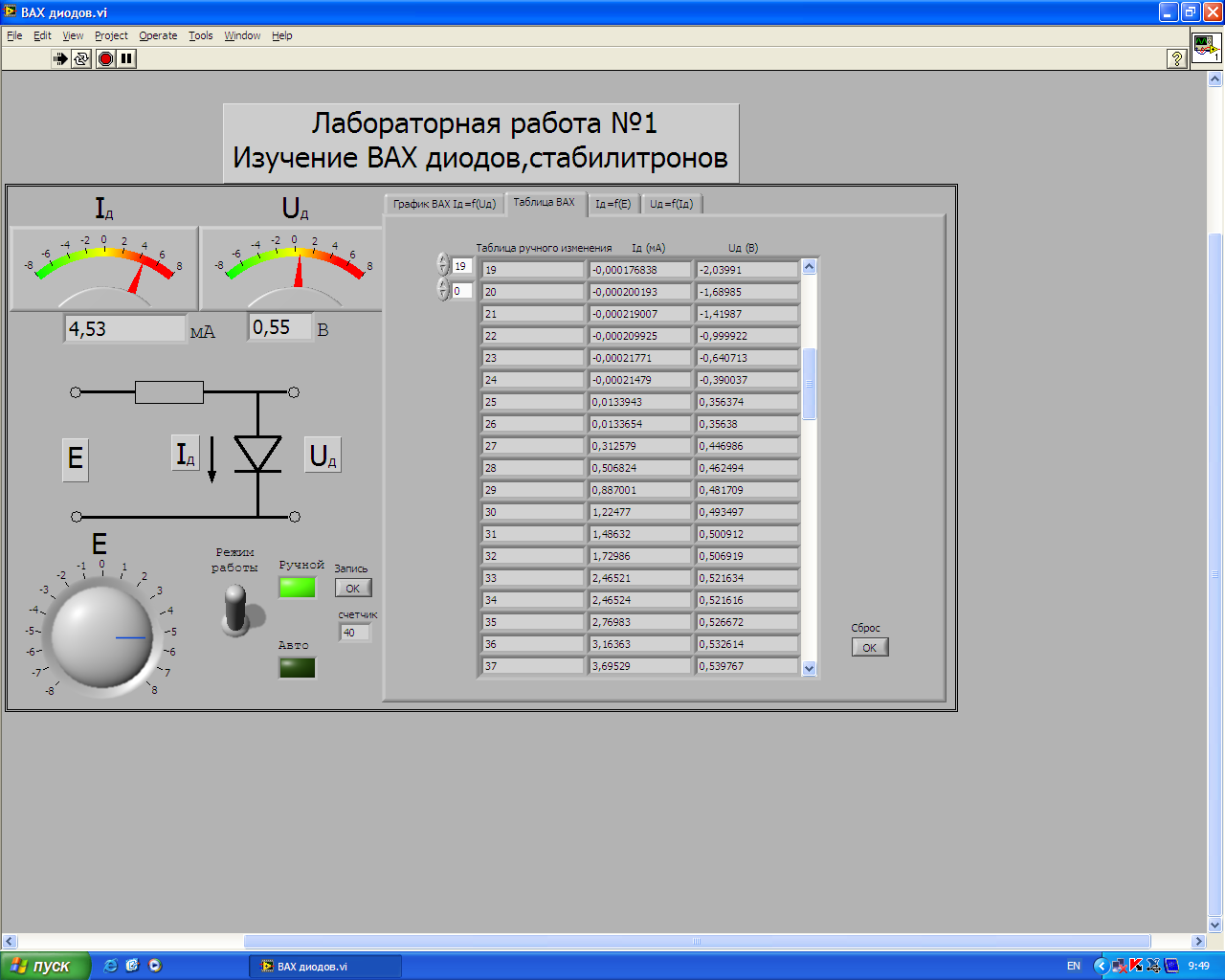Click table cell 0,539767
The width and height of the screenshot is (1225, 980).
[746, 666]
